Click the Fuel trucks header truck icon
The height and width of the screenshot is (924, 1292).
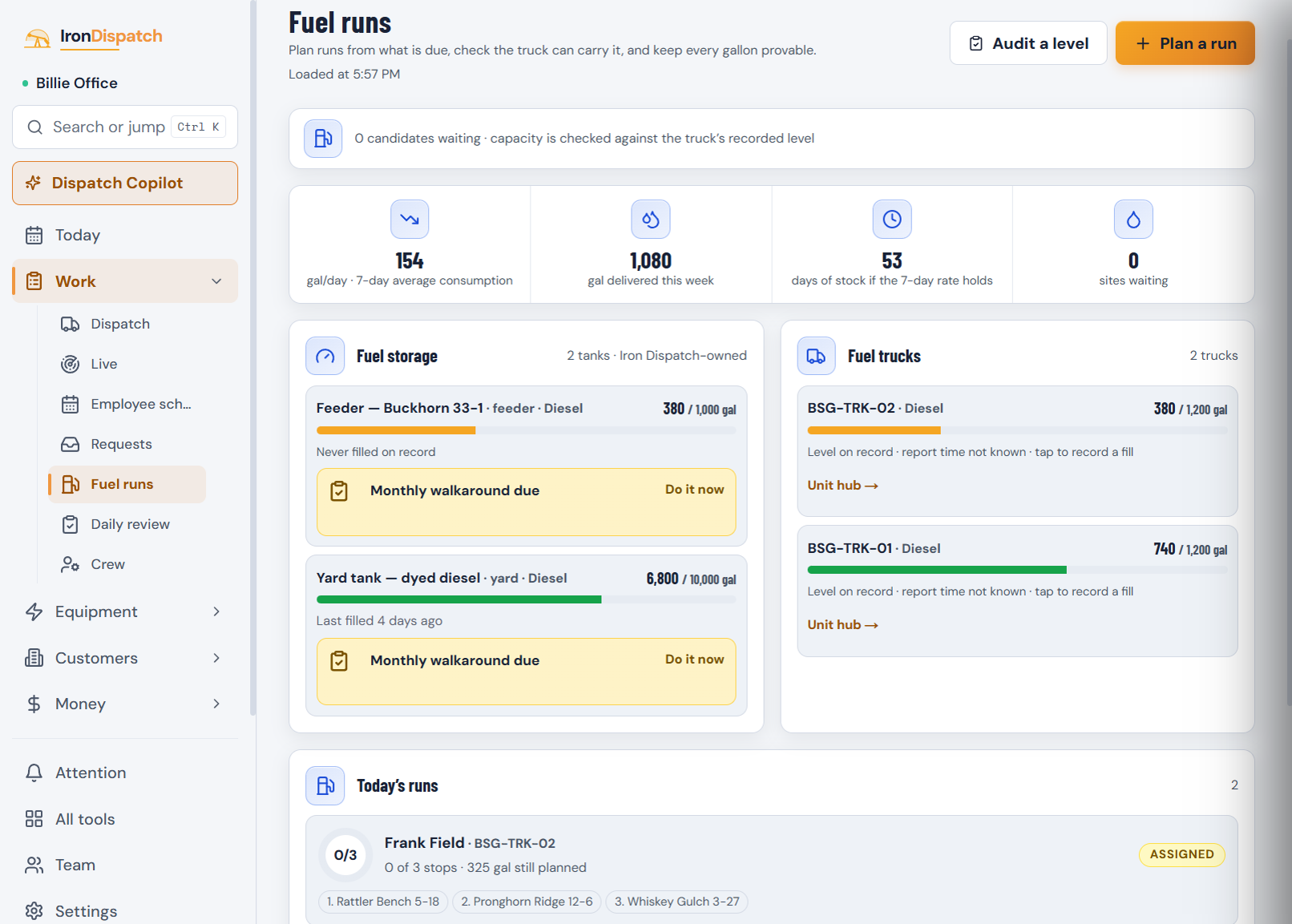click(816, 356)
